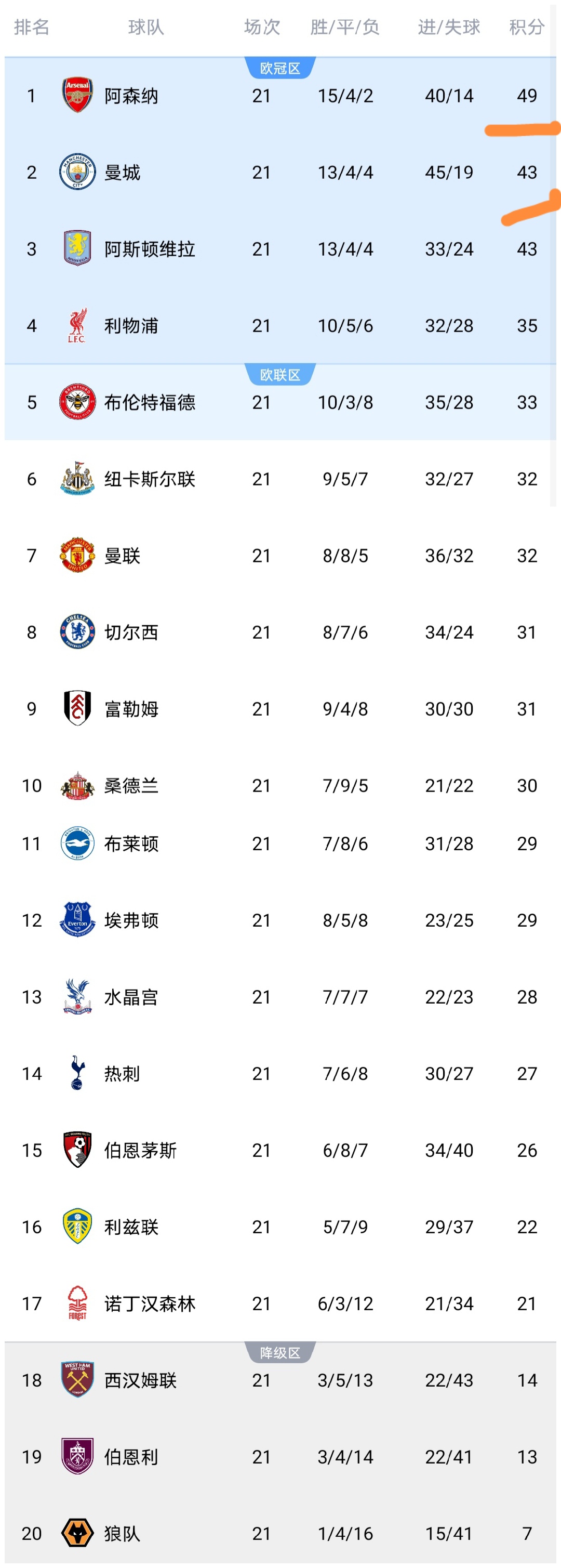Click the 降级区 zone label
The image size is (561, 1568).
tap(280, 1352)
